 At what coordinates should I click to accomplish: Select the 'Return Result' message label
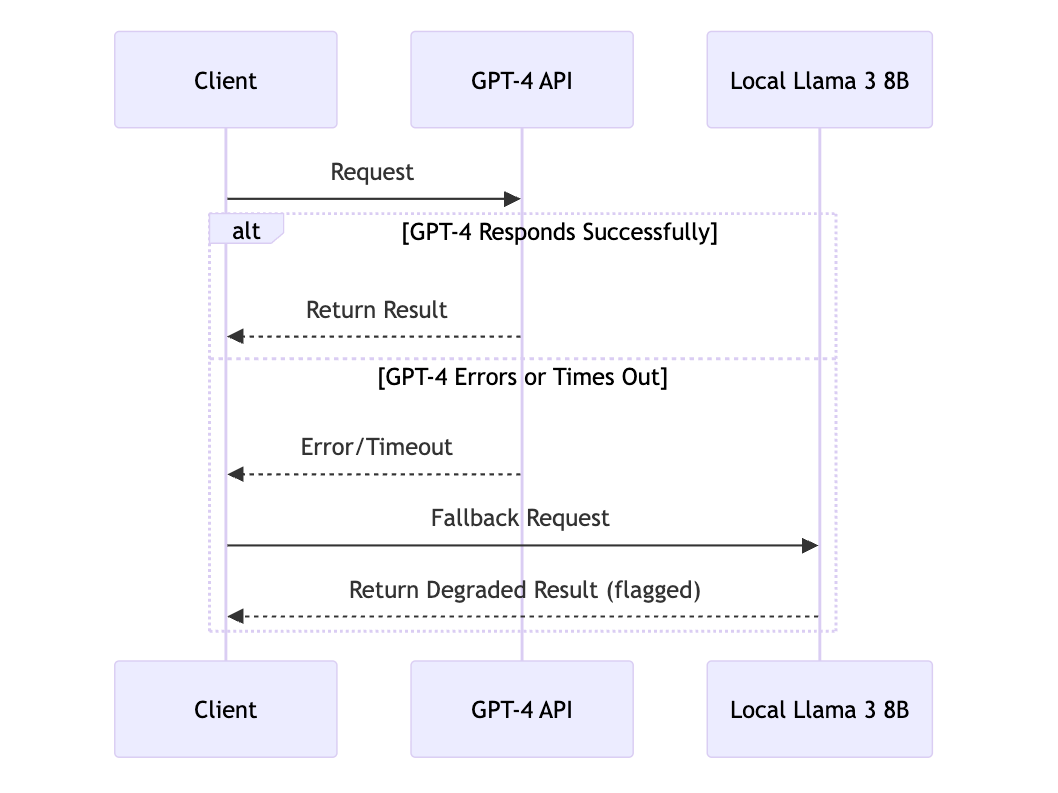pos(377,310)
